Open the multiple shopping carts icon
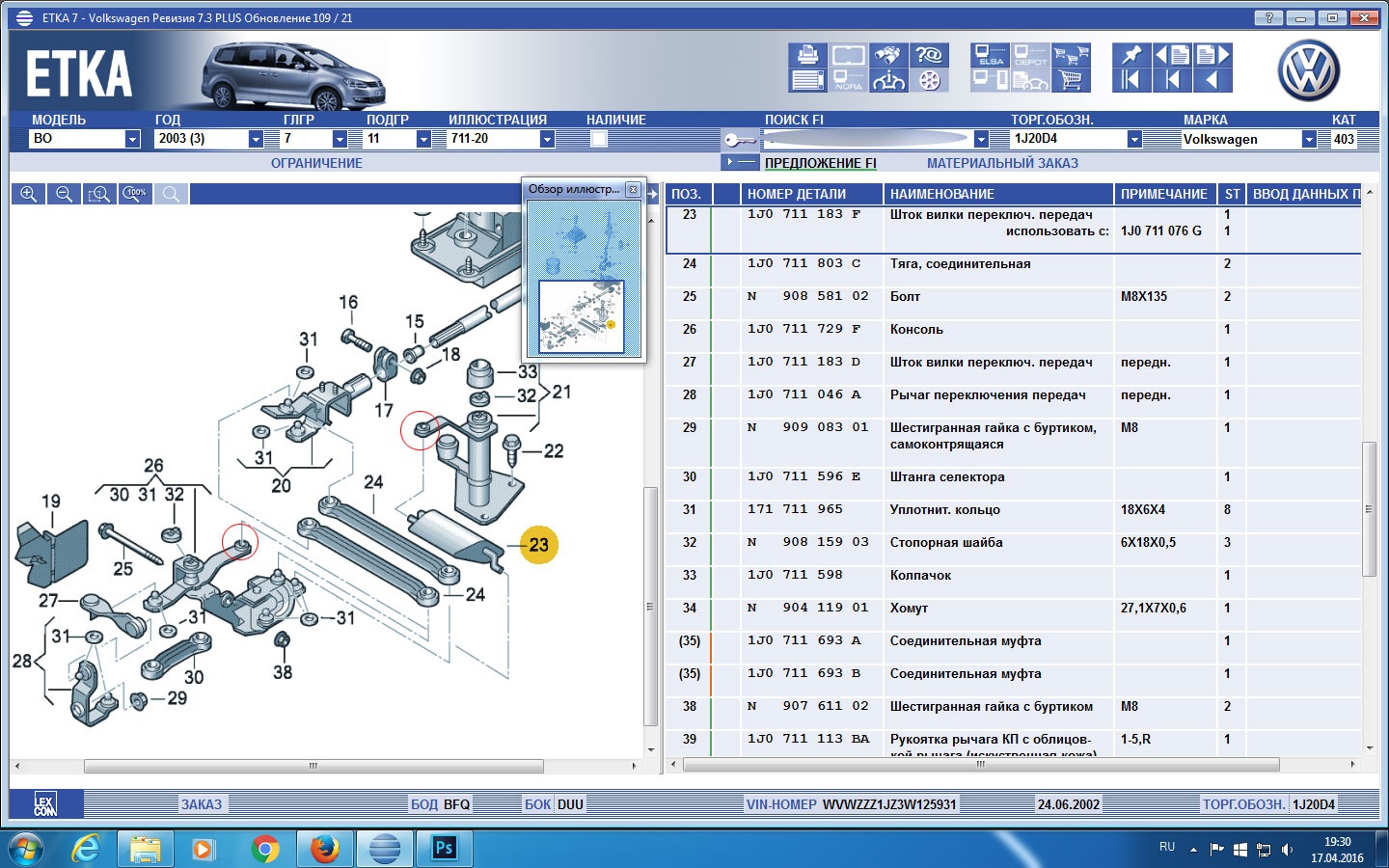This screenshot has width=1389, height=868. click(x=1071, y=56)
